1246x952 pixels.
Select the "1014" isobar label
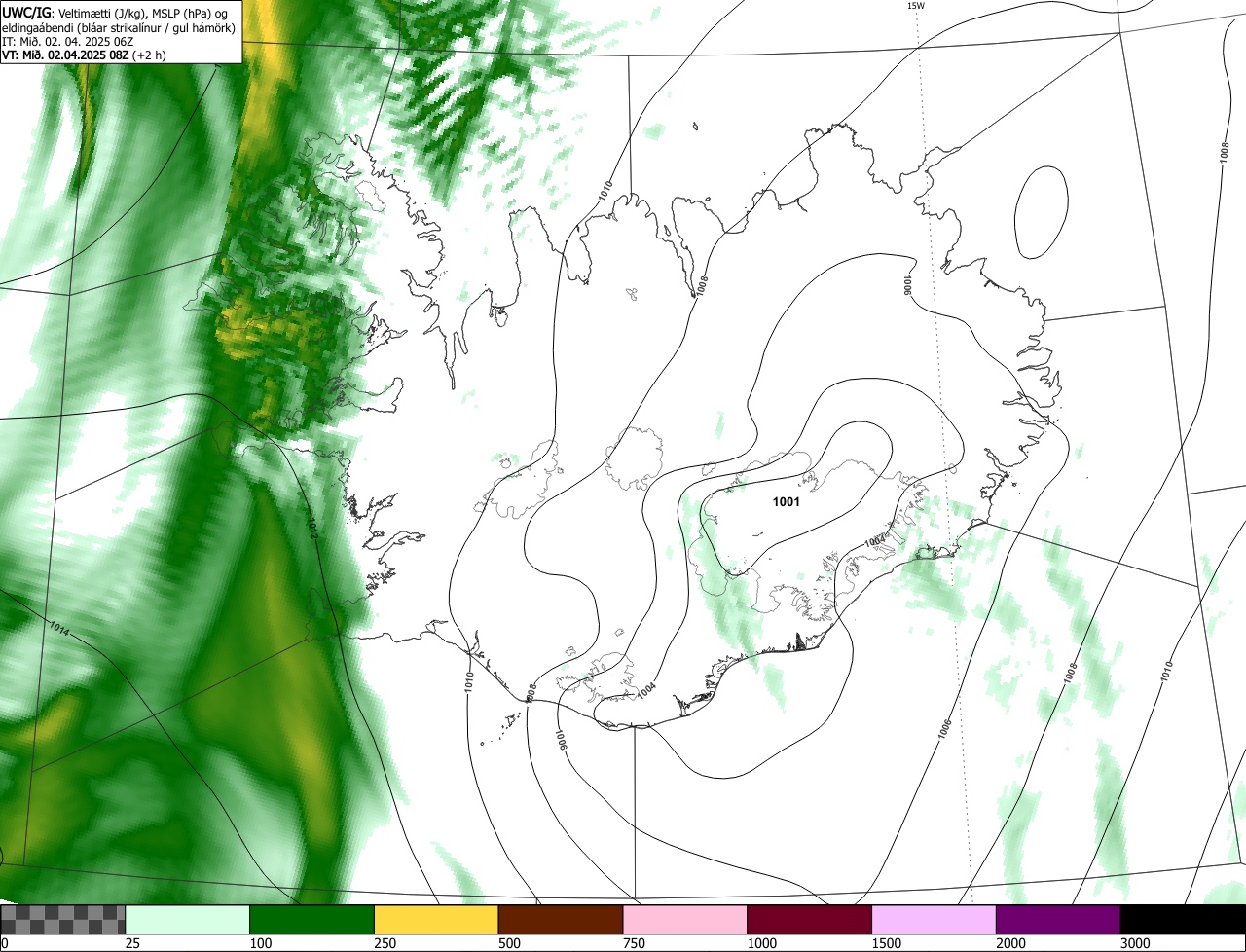coord(57,629)
